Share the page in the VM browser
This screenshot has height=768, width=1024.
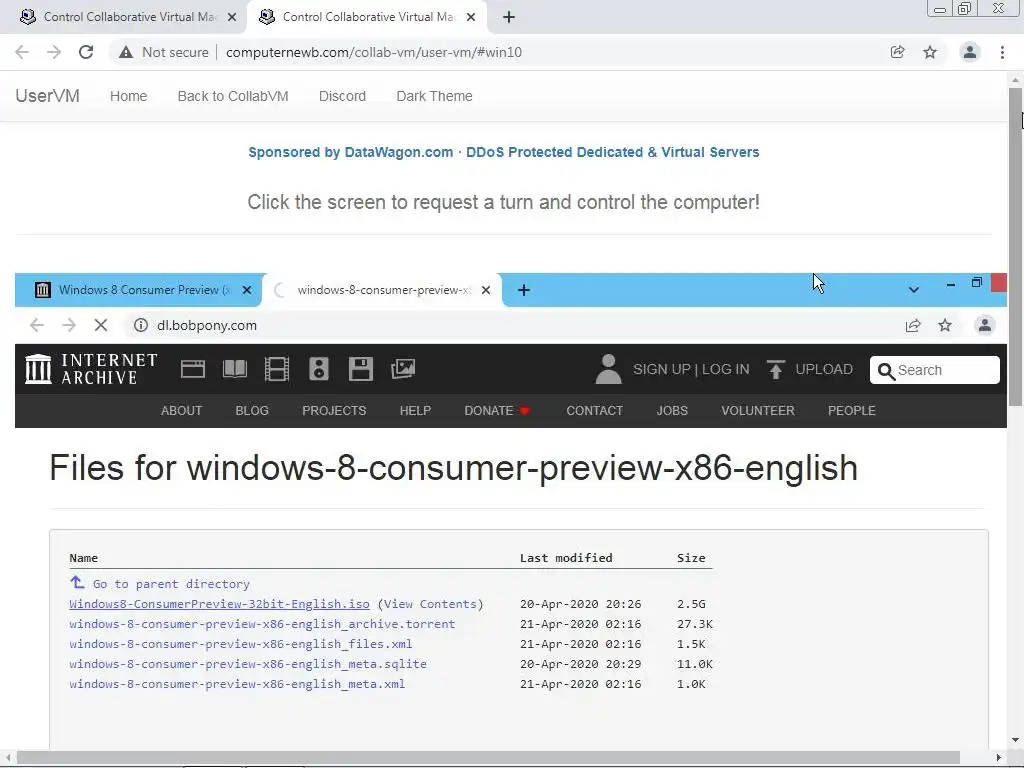click(913, 325)
